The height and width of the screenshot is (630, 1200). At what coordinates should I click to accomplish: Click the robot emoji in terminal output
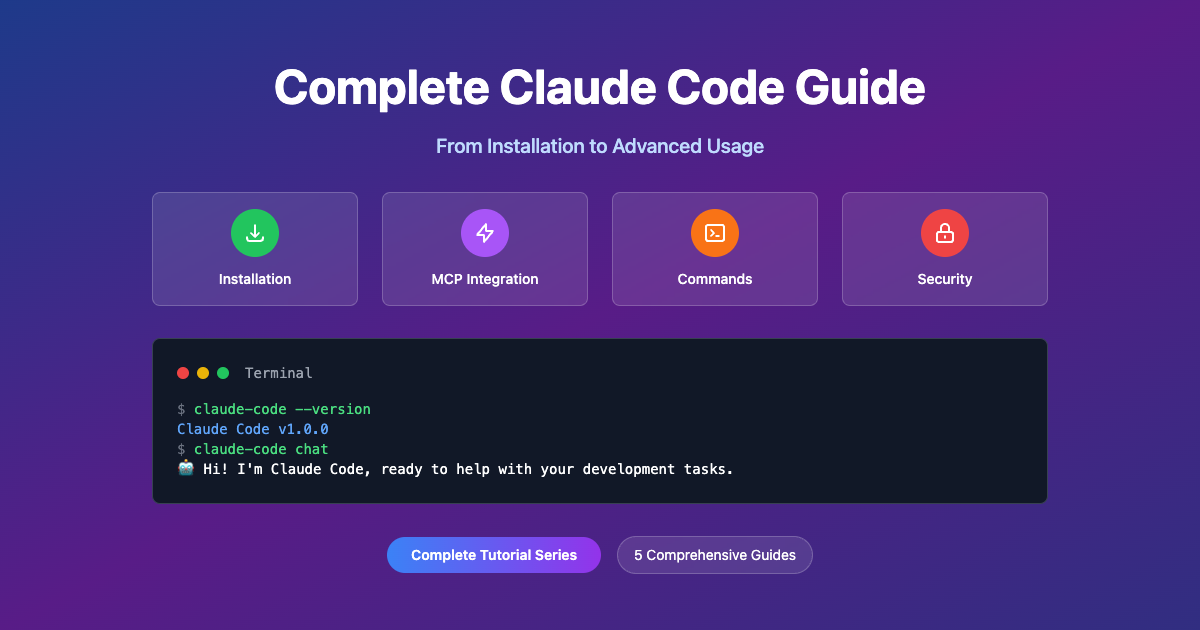pos(186,469)
